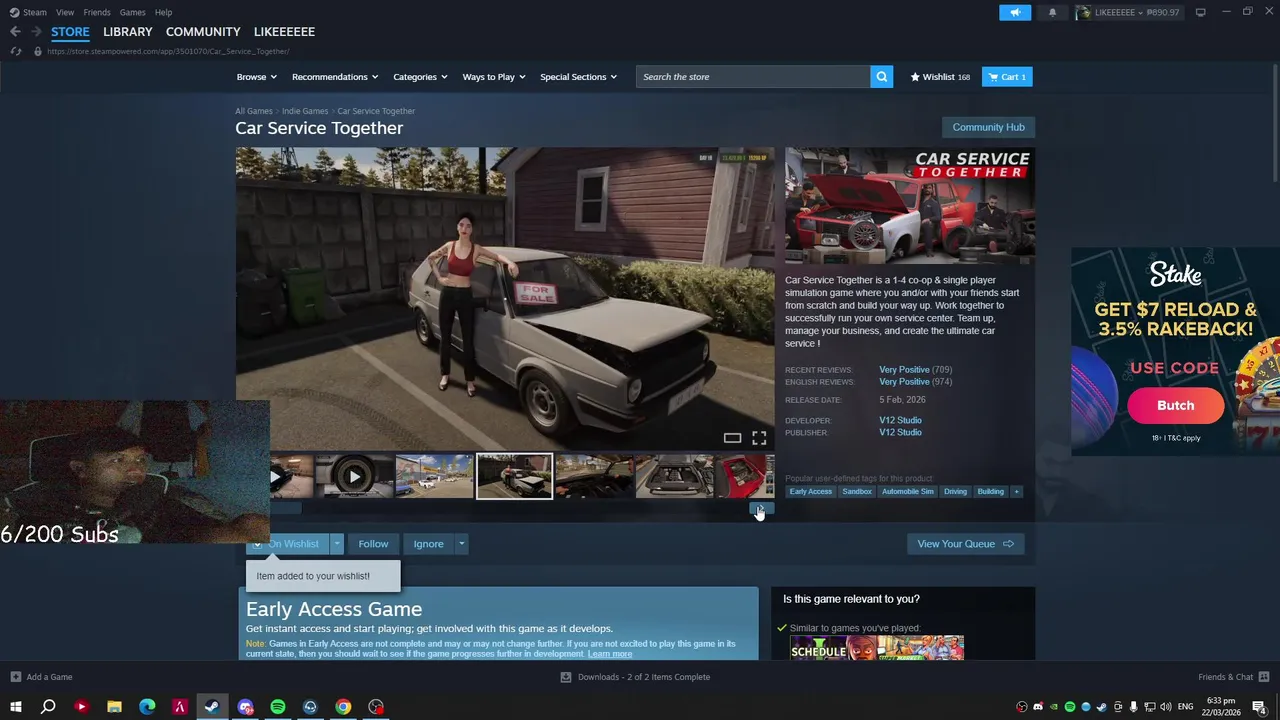Switch to the LIBRARY tab
This screenshot has height=720, width=1280.
pos(128,32)
